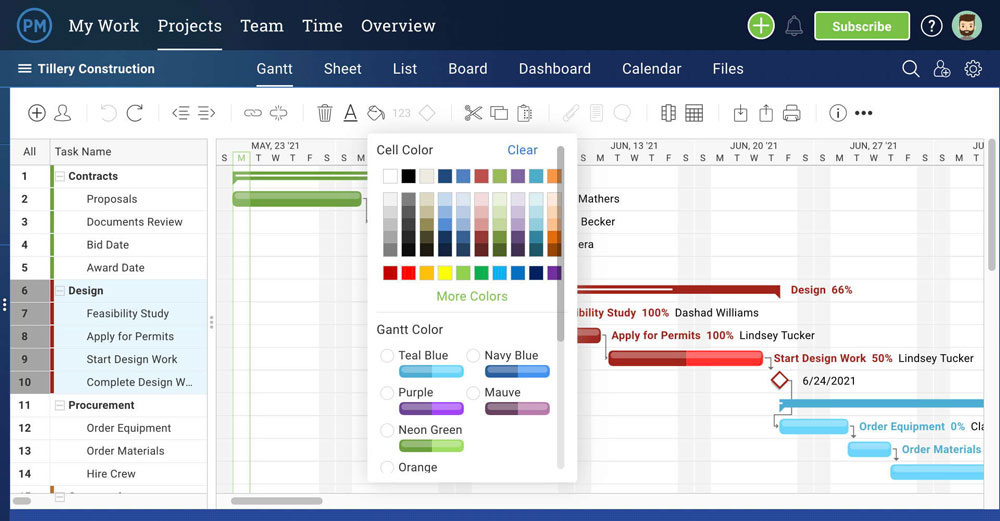Pick the black cell color swatch
The width and height of the screenshot is (1000, 521).
pos(409,176)
